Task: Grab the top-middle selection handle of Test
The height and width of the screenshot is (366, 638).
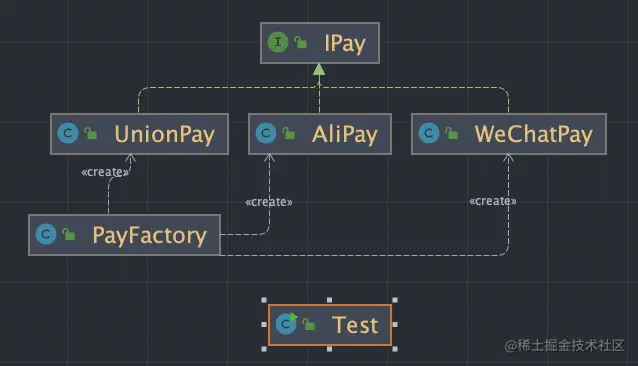Action: [330, 300]
